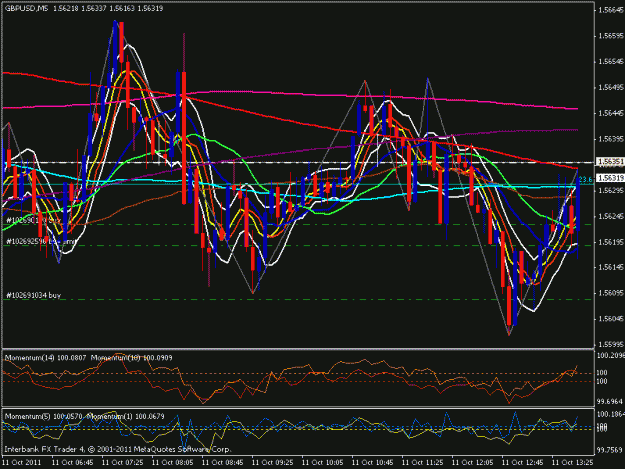
Task: Click the 11 Oct 08:05 time label
Action: [173, 463]
